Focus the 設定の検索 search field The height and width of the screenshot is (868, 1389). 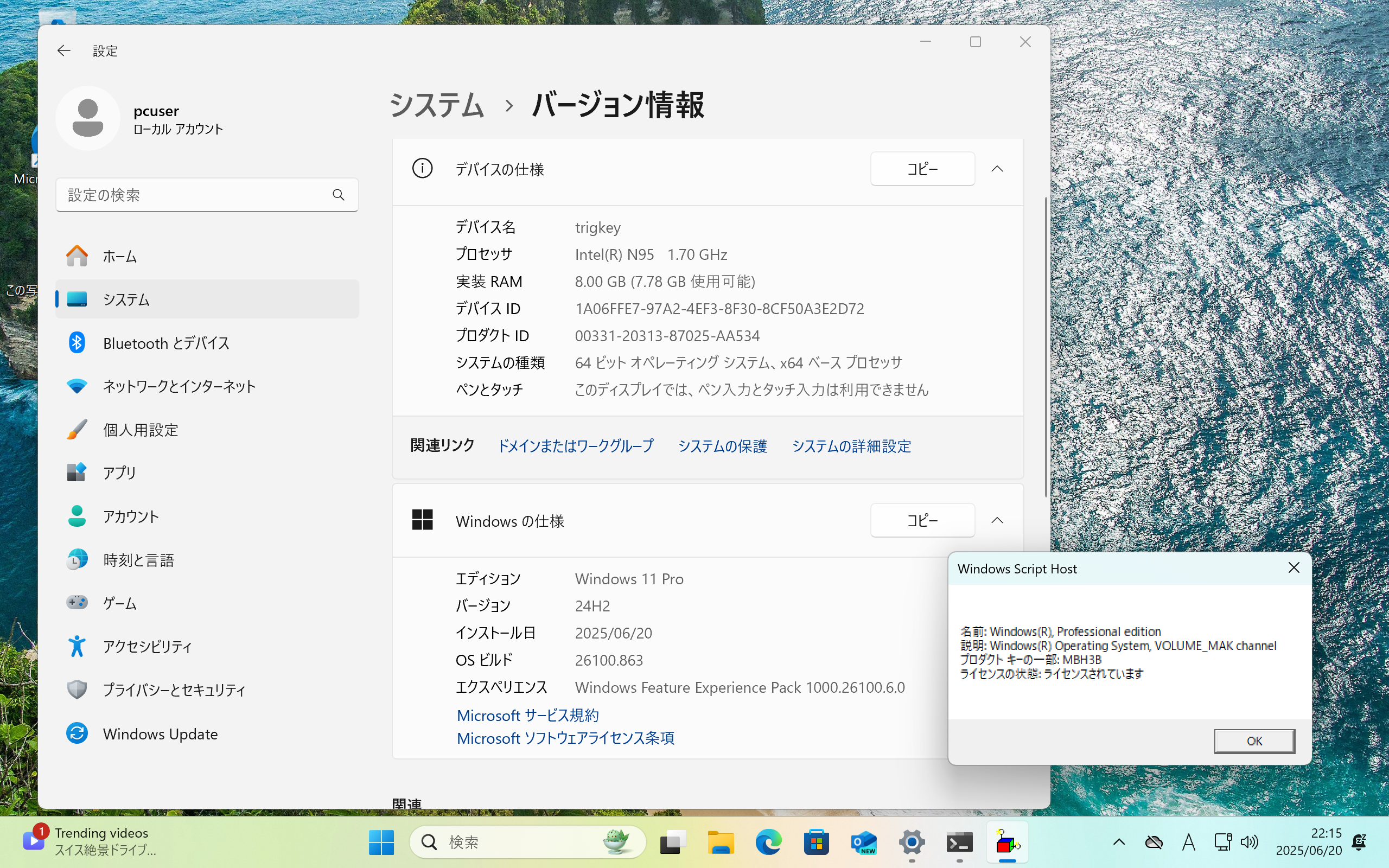pyautogui.click(x=207, y=195)
